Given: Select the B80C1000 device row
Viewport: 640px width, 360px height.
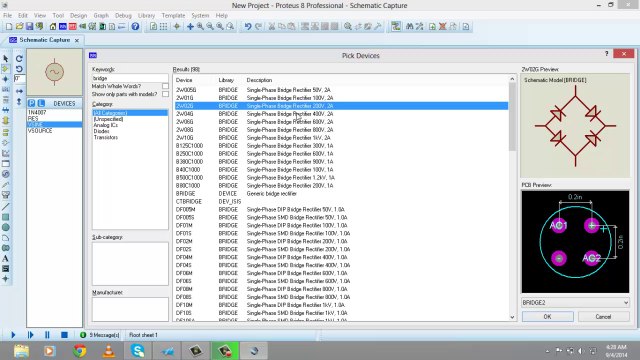Looking at the screenshot, I should coord(342,185).
